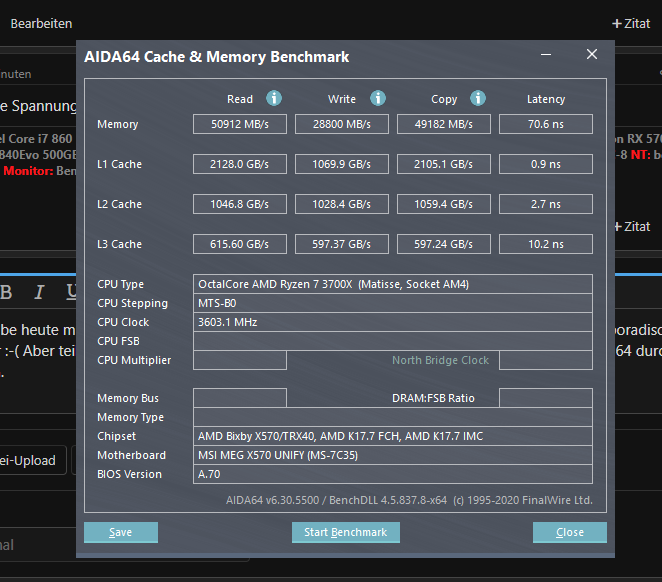Click the AIDA64 v6.30.5500 version text
The height and width of the screenshot is (582, 662).
[x=409, y=500]
